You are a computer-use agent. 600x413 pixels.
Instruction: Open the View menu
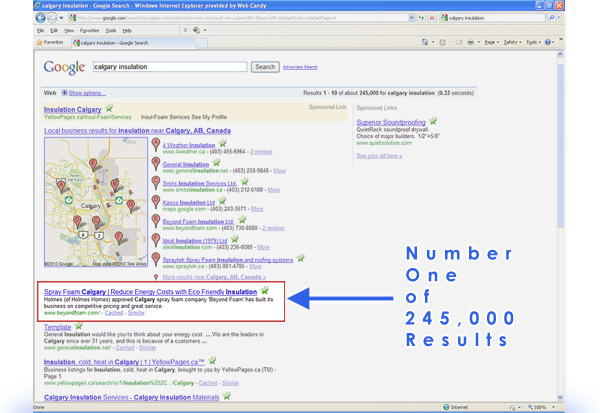point(69,30)
